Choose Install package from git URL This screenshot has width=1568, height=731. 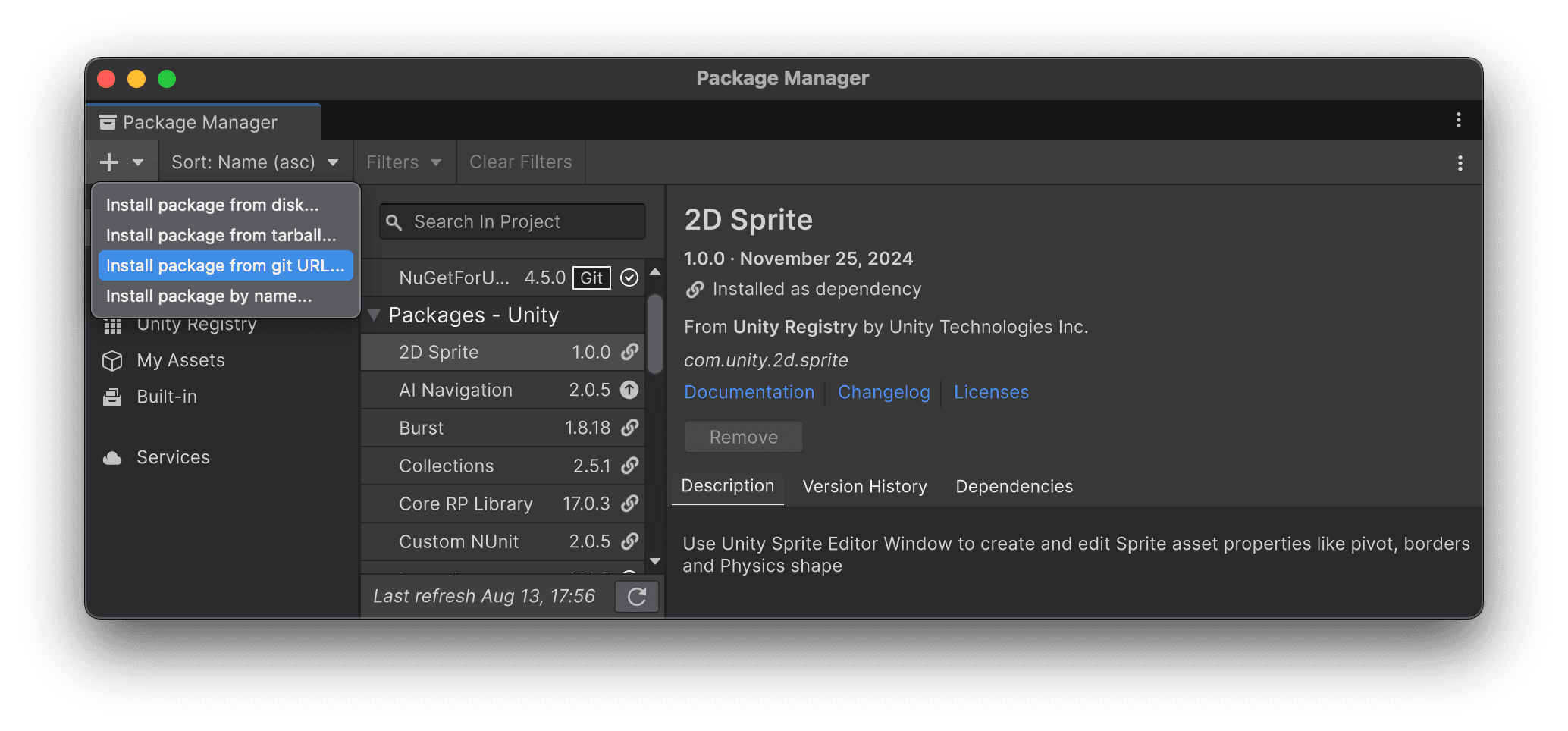coord(225,265)
